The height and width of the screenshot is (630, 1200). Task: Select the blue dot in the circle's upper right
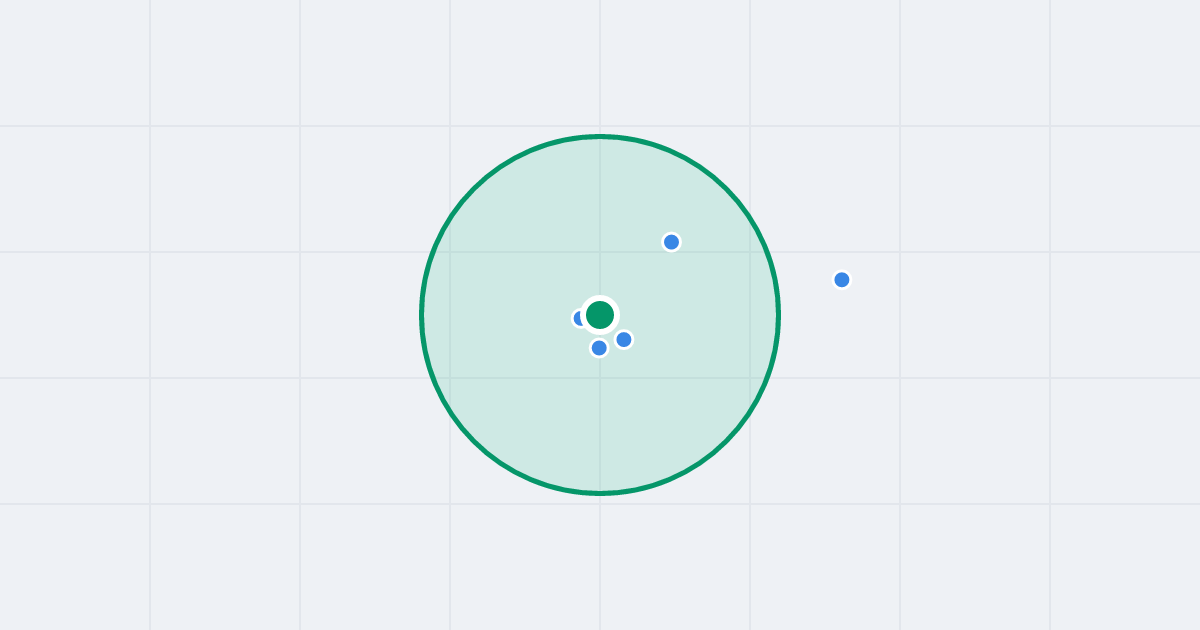tap(672, 242)
